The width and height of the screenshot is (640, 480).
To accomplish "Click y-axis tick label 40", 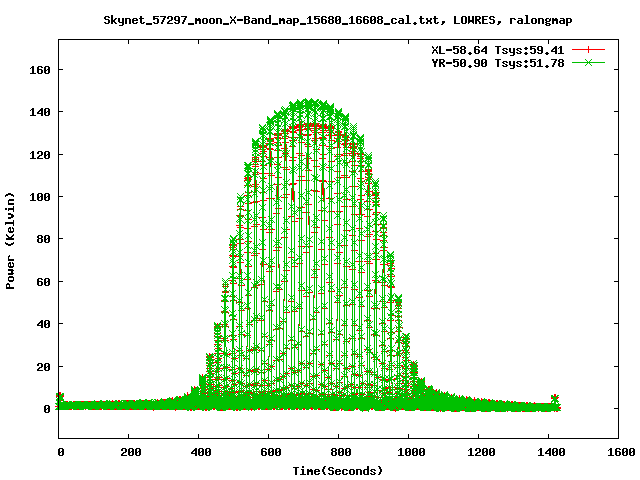I will [43, 324].
